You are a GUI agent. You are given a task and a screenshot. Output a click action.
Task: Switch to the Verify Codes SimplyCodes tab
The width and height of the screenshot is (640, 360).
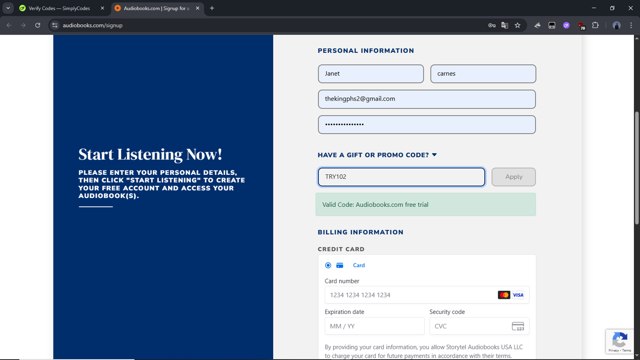coord(61,8)
